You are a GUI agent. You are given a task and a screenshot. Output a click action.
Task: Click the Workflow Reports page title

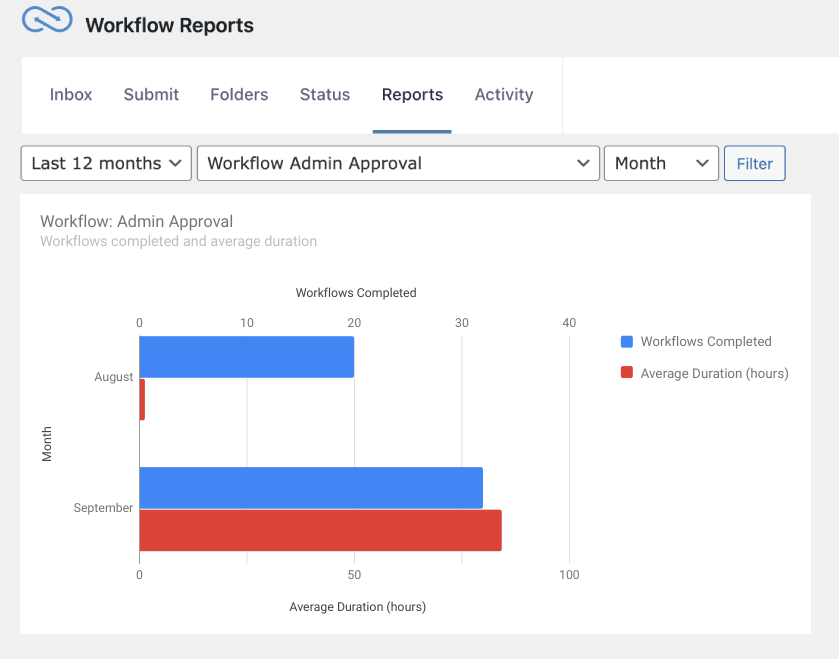[169, 25]
